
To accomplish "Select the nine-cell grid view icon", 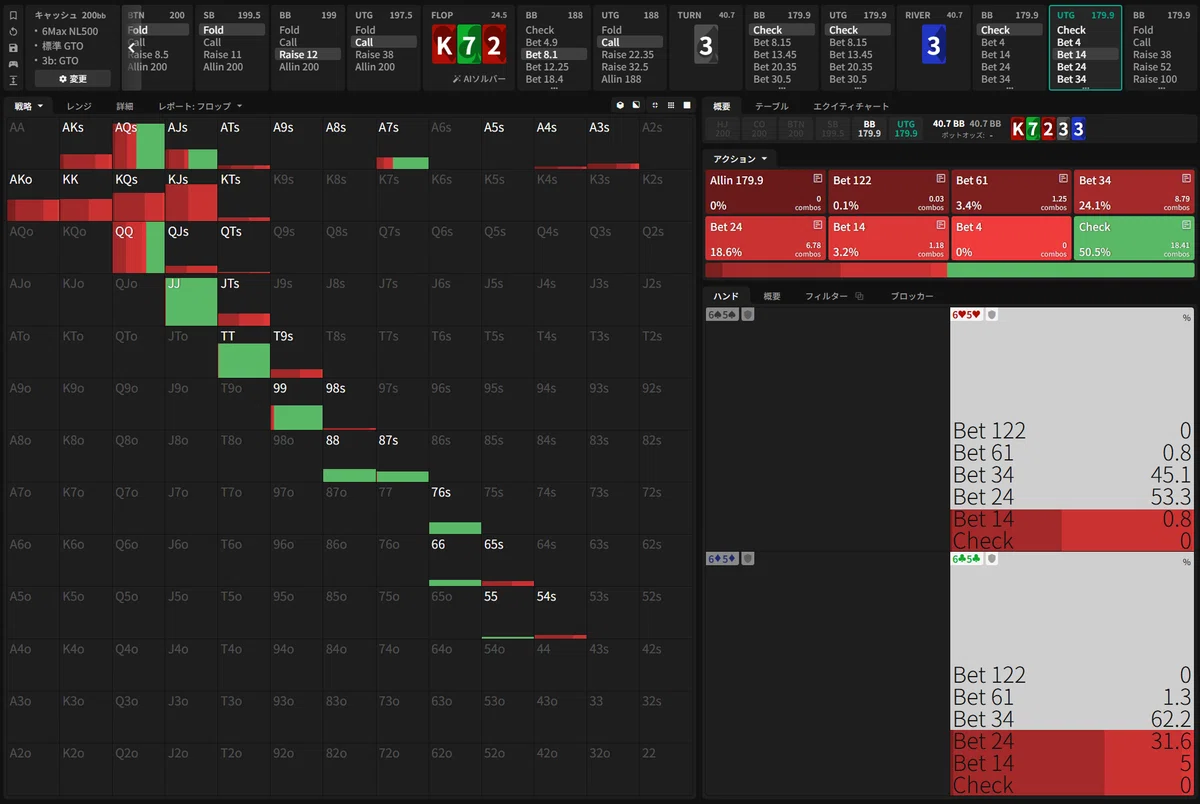I will point(670,105).
